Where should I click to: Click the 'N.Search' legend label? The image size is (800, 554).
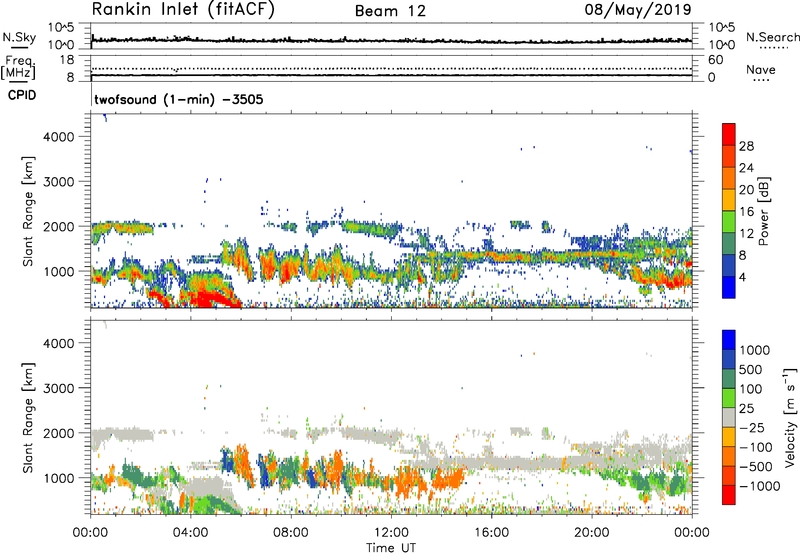[772, 37]
